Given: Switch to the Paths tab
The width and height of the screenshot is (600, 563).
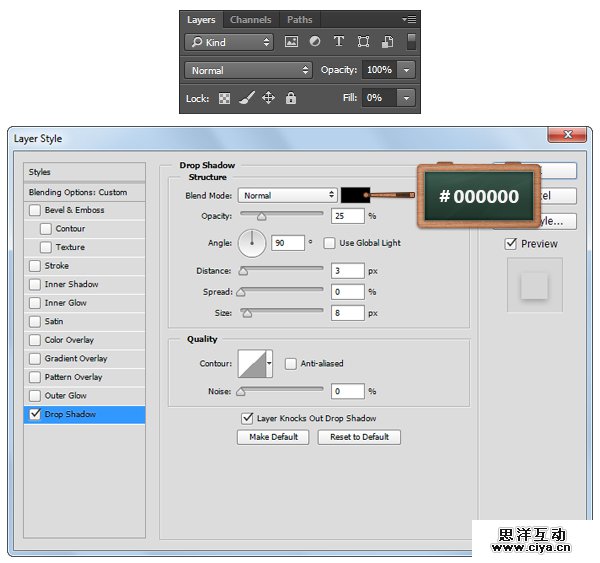Looking at the screenshot, I should point(299,19).
